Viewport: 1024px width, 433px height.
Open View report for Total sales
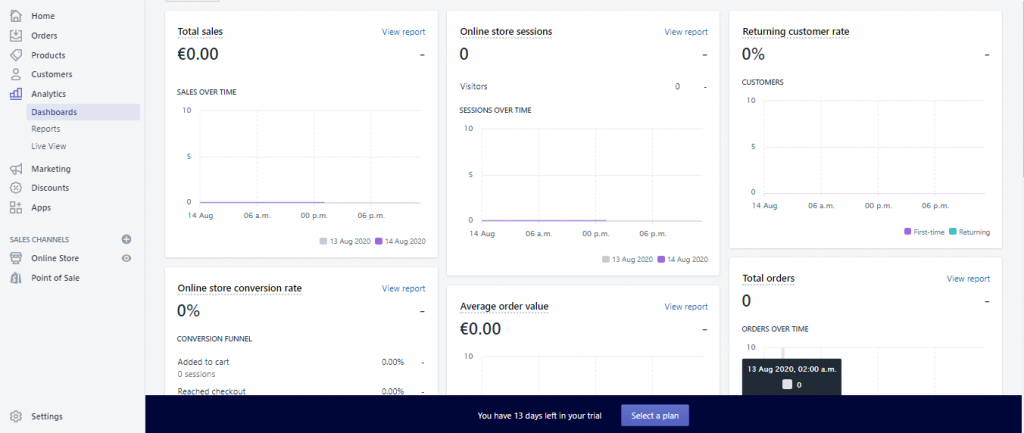click(404, 31)
